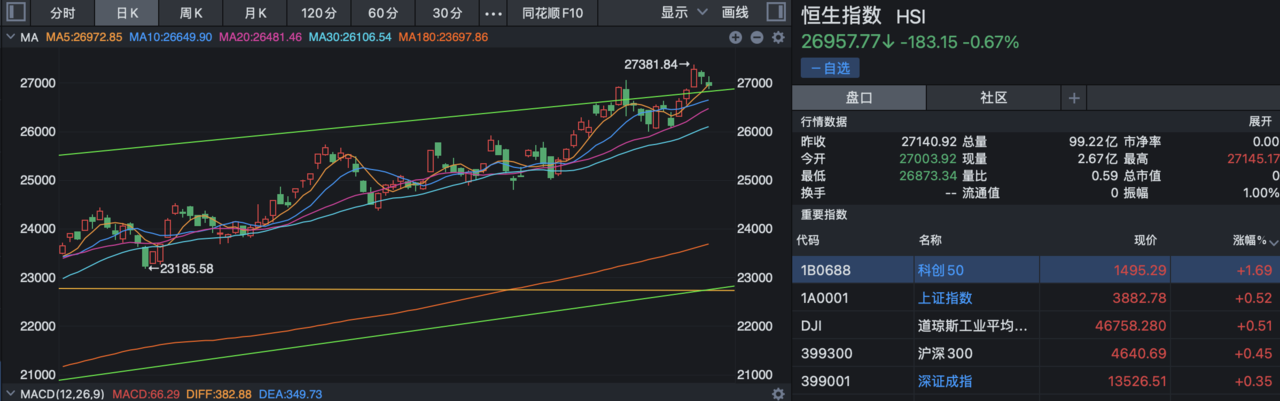
Task: Open MACD indicator settings gear
Action: (778, 394)
